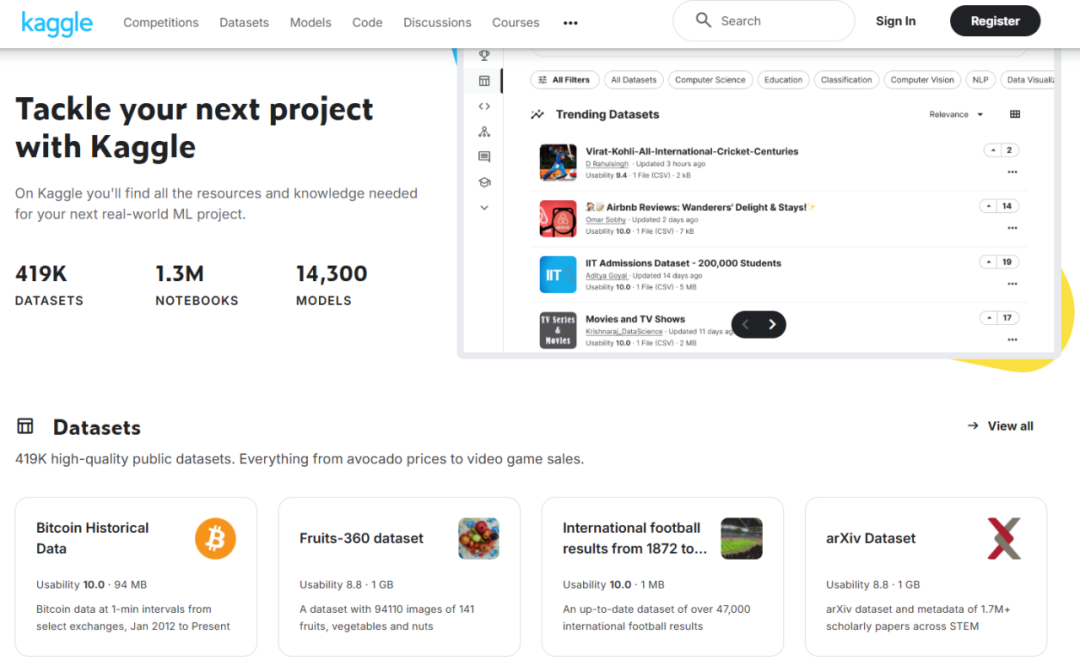Click the 1.3M NOTEBOOKS statistic
Image resolution: width=1080 pixels, height=661 pixels.
[196, 284]
